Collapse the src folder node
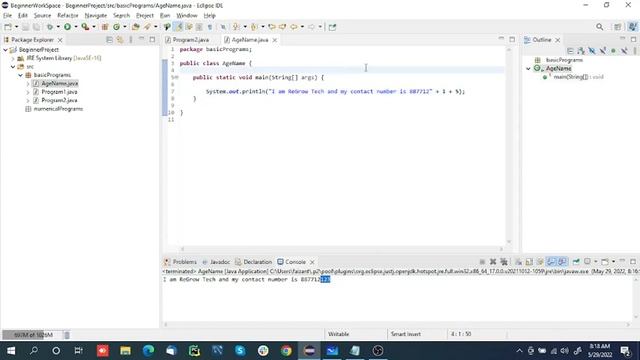 coord(13,67)
